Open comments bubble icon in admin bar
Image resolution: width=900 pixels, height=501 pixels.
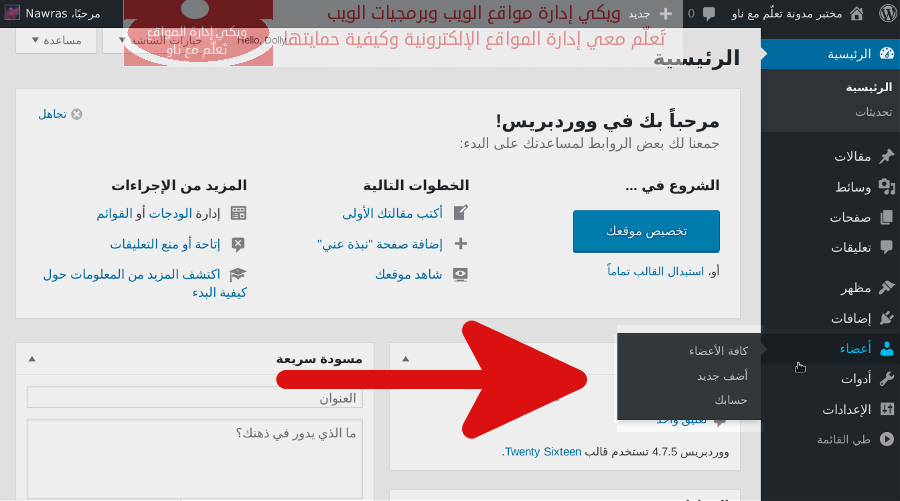click(708, 14)
